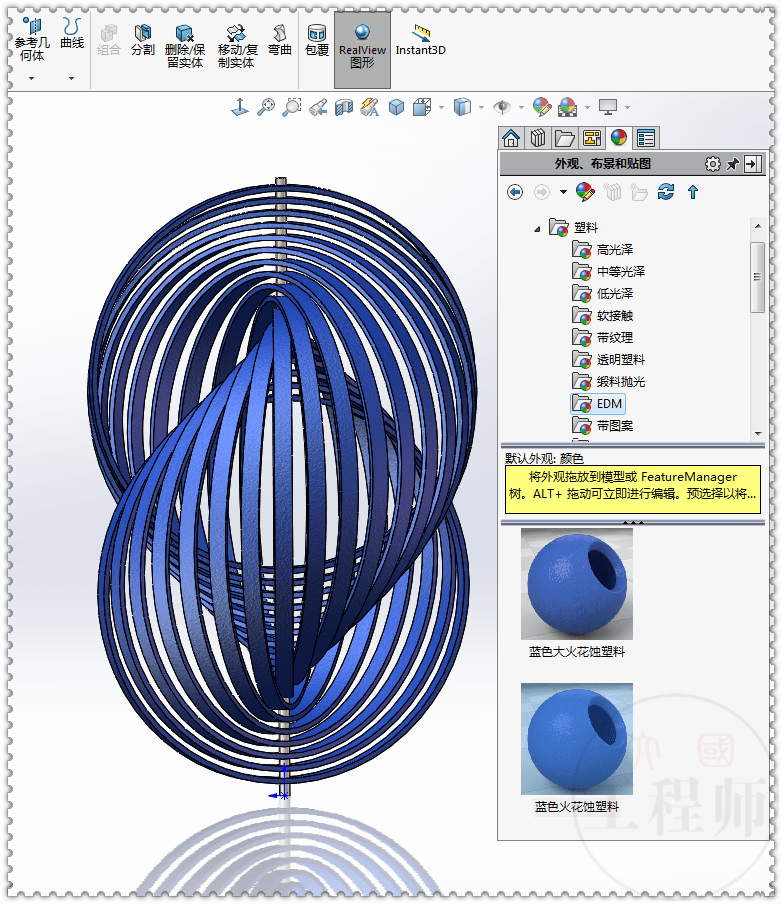This screenshot has width=782, height=904.
Task: Select the 带图案 folder
Action: pyautogui.click(x=603, y=426)
